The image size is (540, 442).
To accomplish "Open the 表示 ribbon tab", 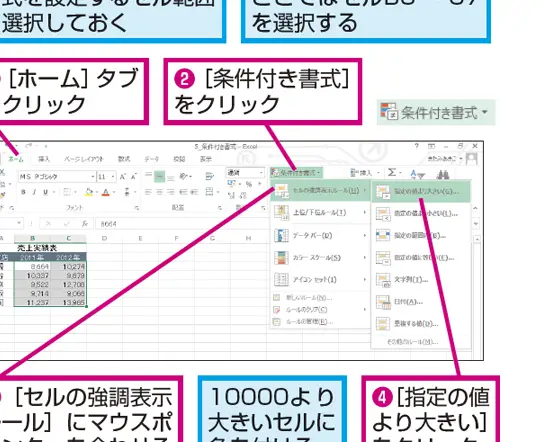I will [x=206, y=159].
